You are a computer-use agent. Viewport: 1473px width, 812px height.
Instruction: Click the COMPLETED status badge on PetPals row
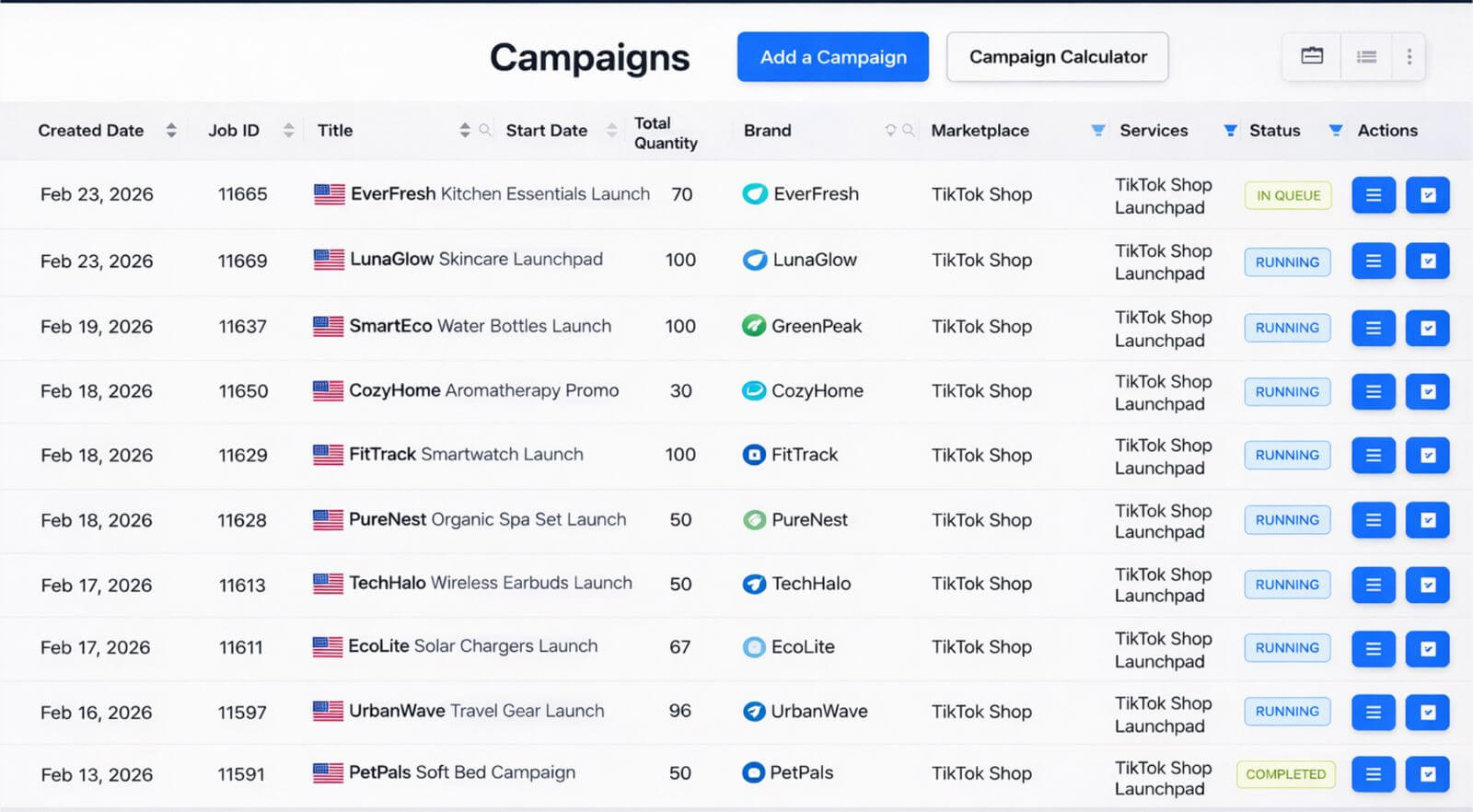pos(1285,774)
